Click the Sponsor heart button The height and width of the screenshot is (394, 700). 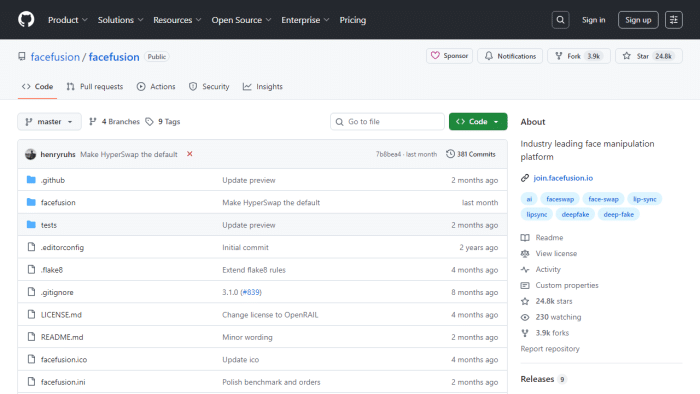coord(449,56)
